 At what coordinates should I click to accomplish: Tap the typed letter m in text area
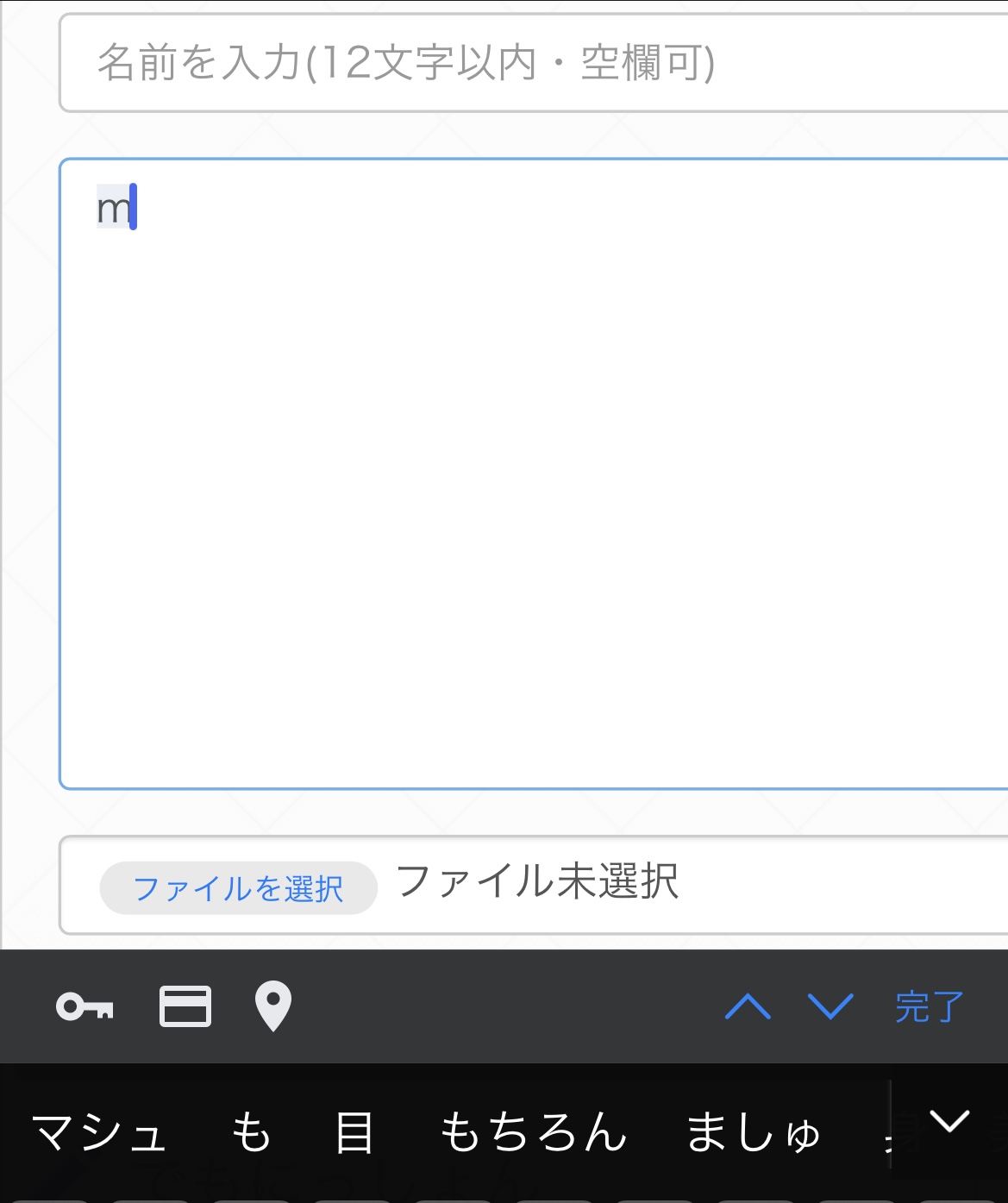[x=113, y=209]
